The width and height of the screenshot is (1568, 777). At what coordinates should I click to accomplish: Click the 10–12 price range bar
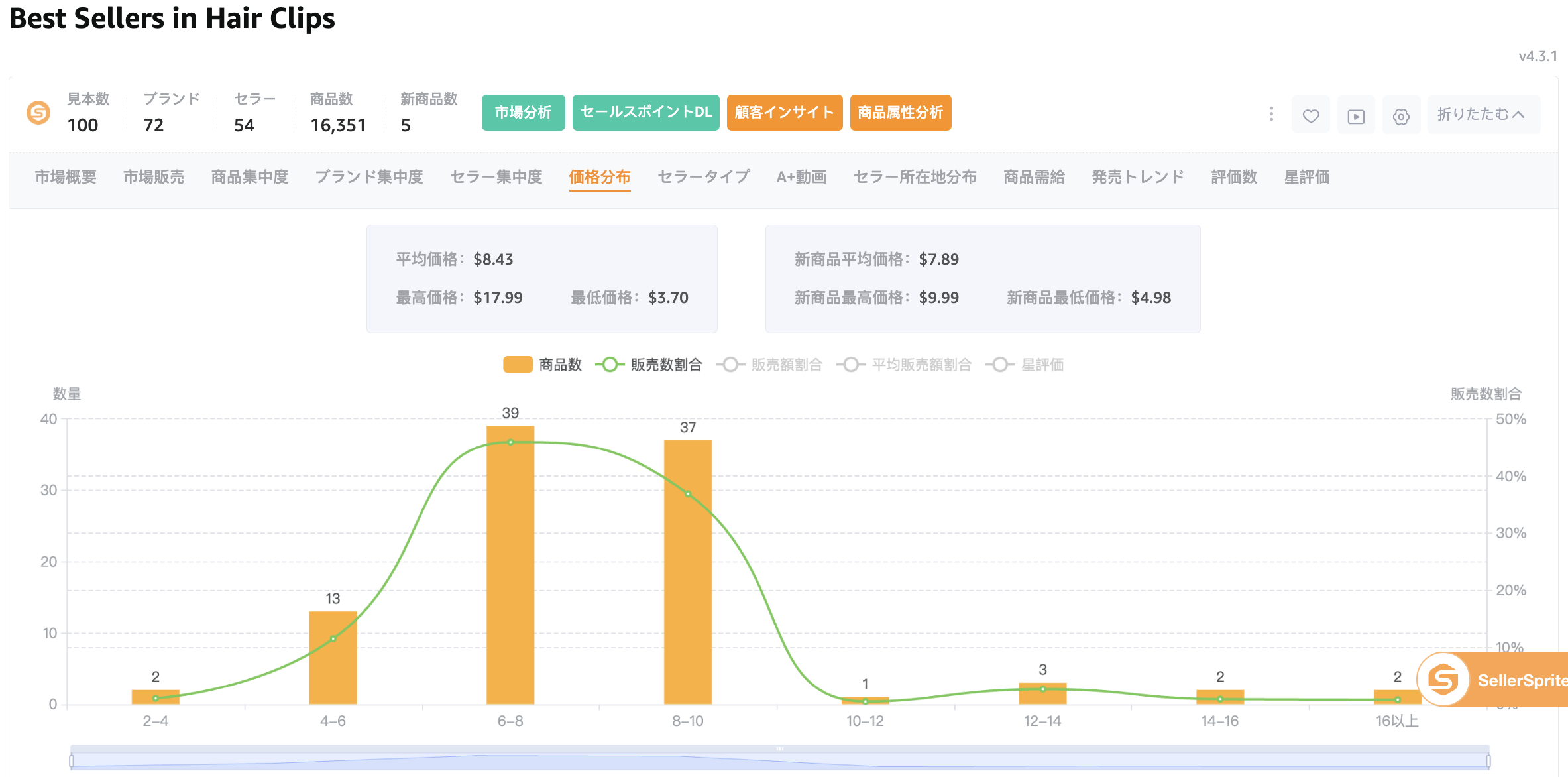tap(865, 700)
